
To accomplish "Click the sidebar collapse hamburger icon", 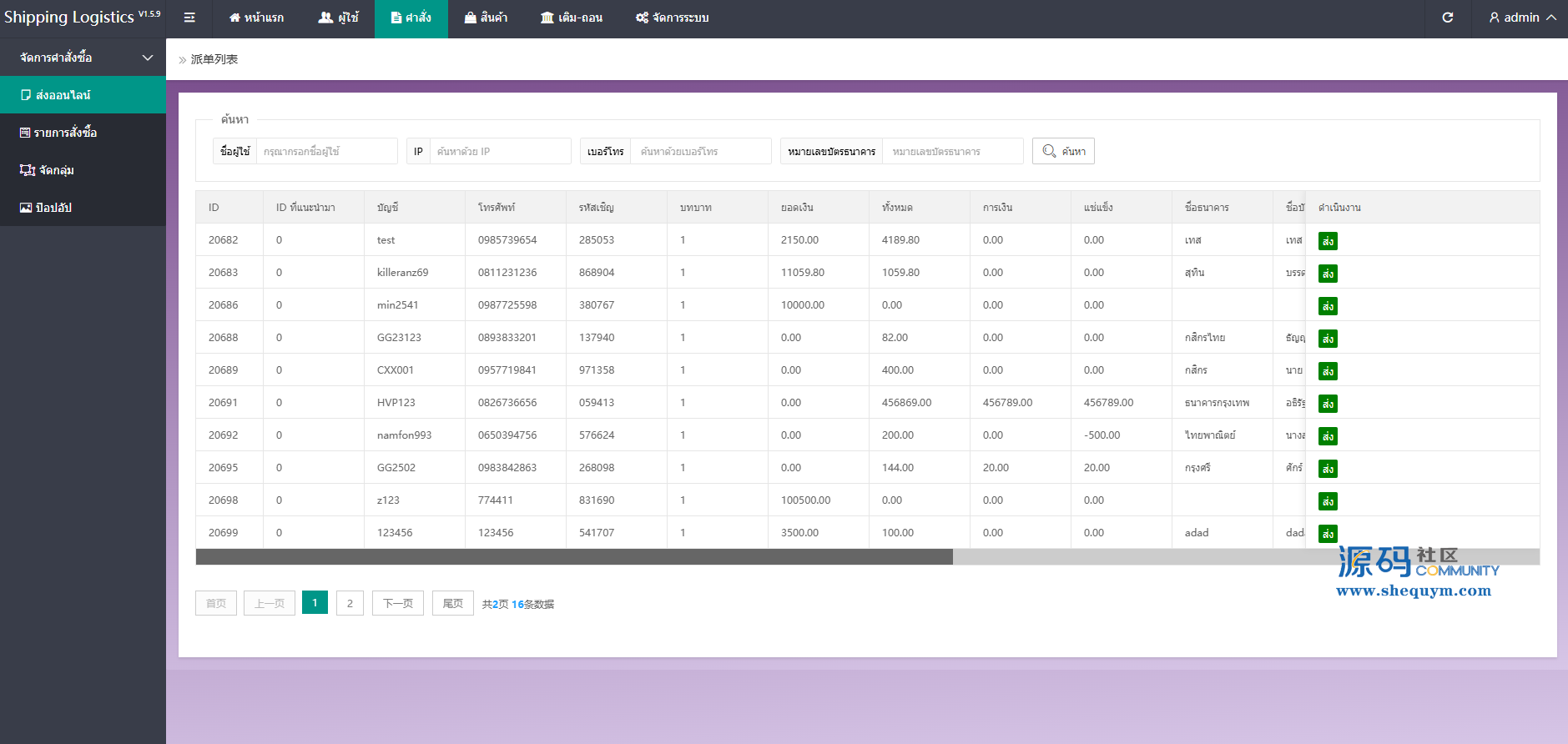I will tap(189, 18).
